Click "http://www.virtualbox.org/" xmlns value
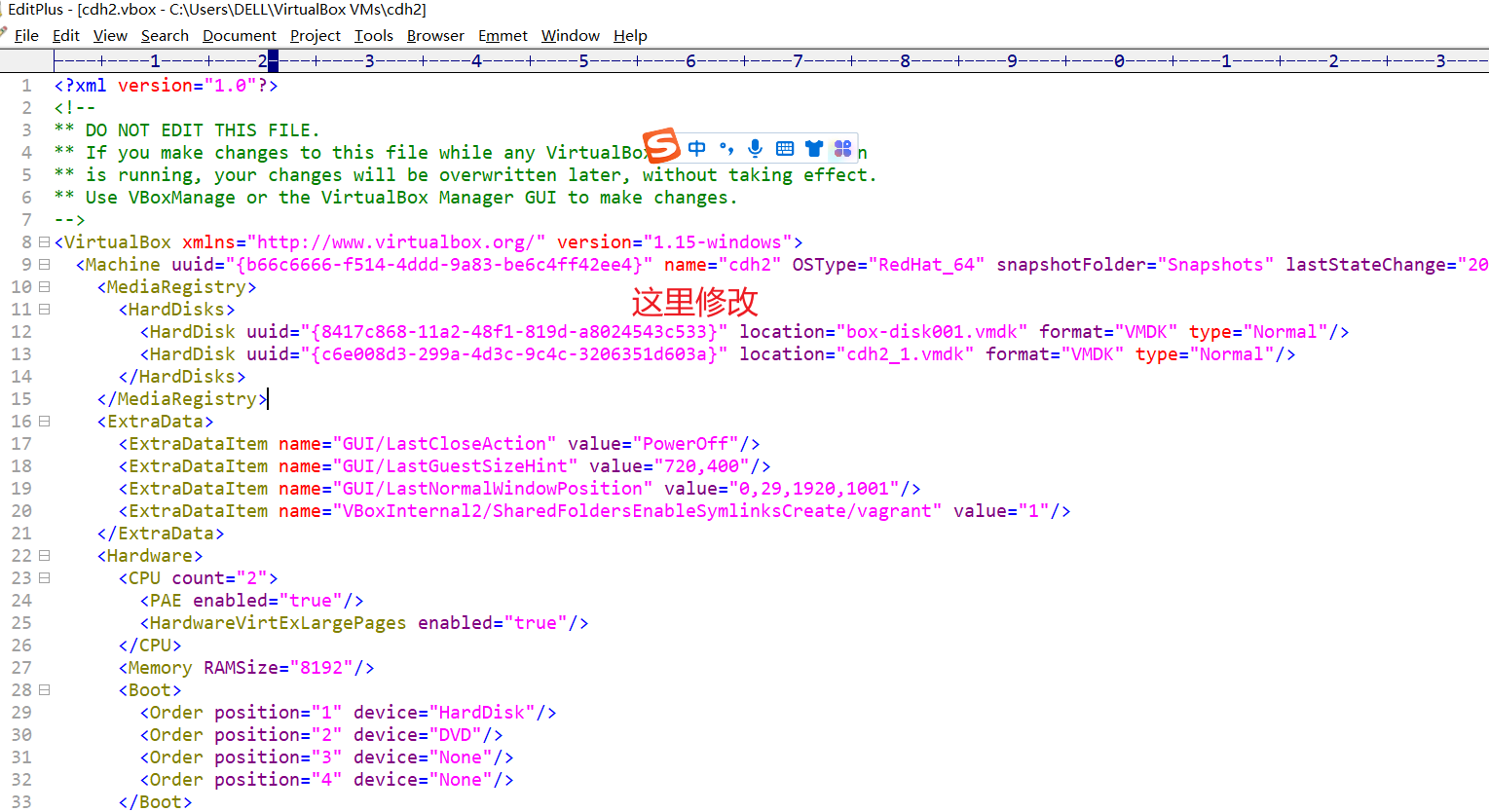Screen dimensions: 1489x812 point(396,242)
